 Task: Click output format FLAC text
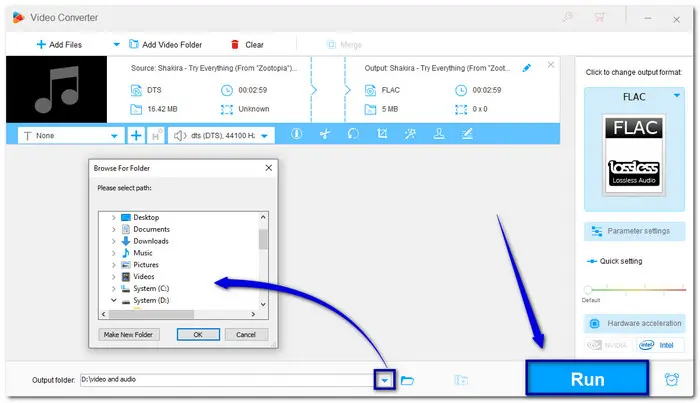point(391,90)
